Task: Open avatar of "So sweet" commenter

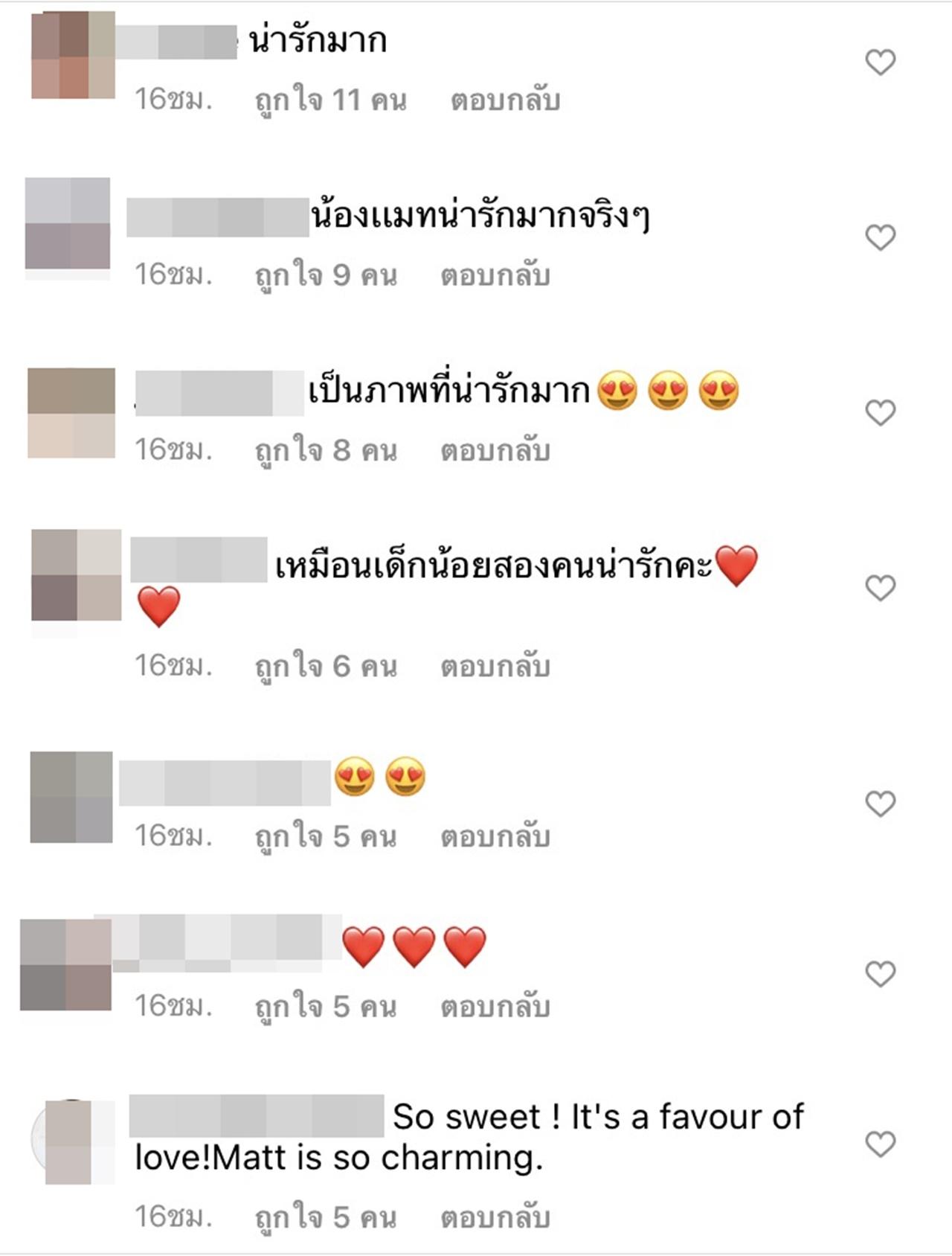Action: pyautogui.click(x=73, y=1141)
